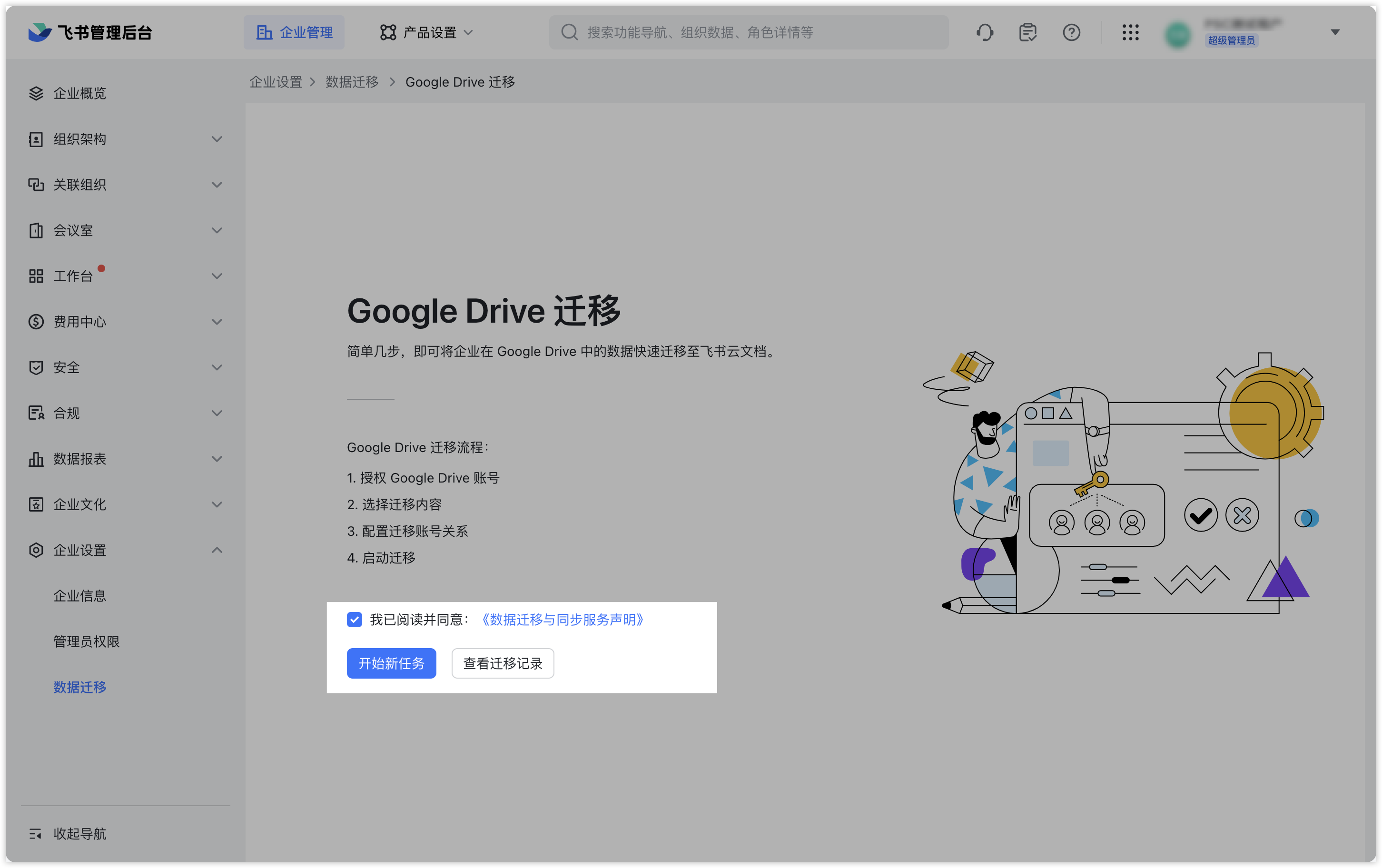Go to 企业设置 in the breadcrumb
This screenshot has width=1382, height=868.
[x=276, y=82]
